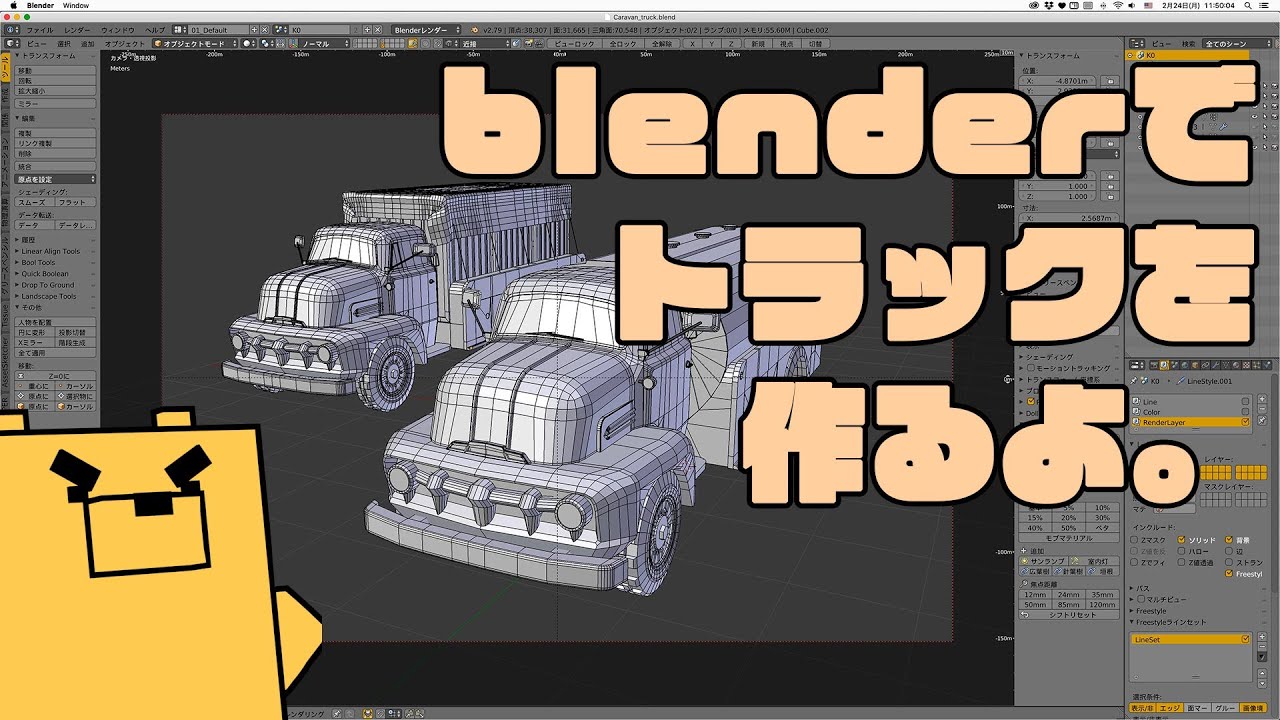Viewport: 1280px width, 720px height.
Task: Open the レンダー menu
Action: coord(77,30)
